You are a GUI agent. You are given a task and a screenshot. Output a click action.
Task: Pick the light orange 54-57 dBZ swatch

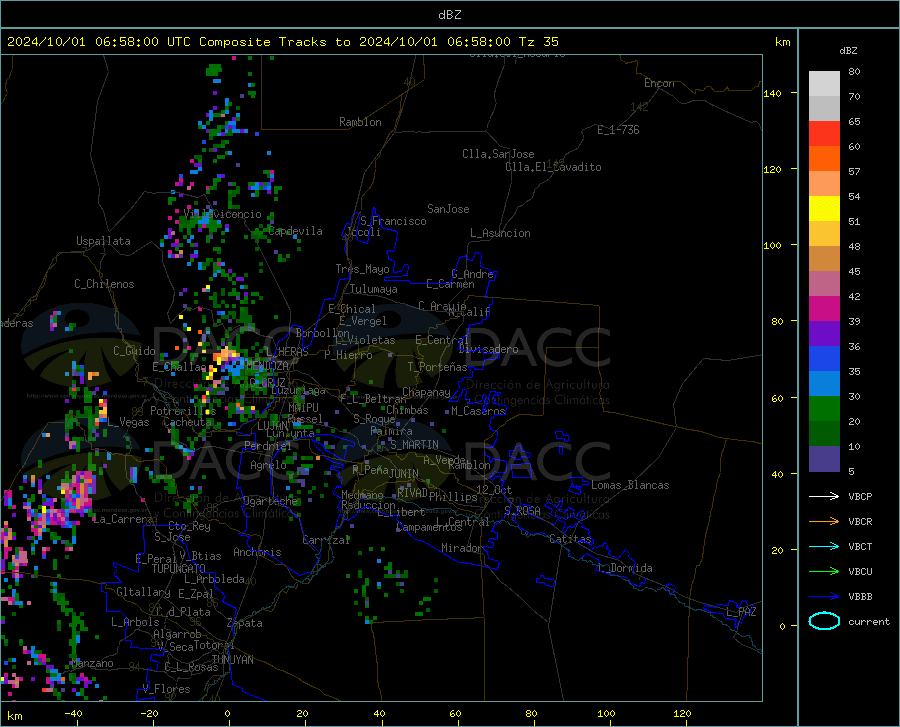coord(824,184)
